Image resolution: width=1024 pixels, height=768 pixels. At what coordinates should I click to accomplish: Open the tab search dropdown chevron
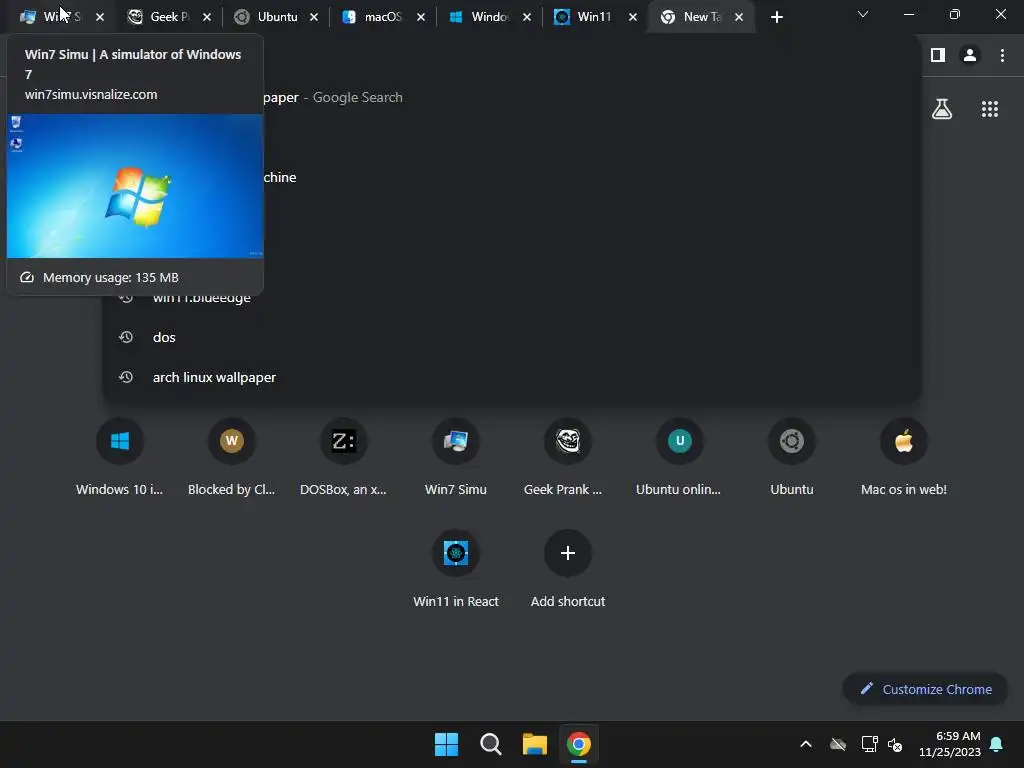pyautogui.click(x=863, y=14)
